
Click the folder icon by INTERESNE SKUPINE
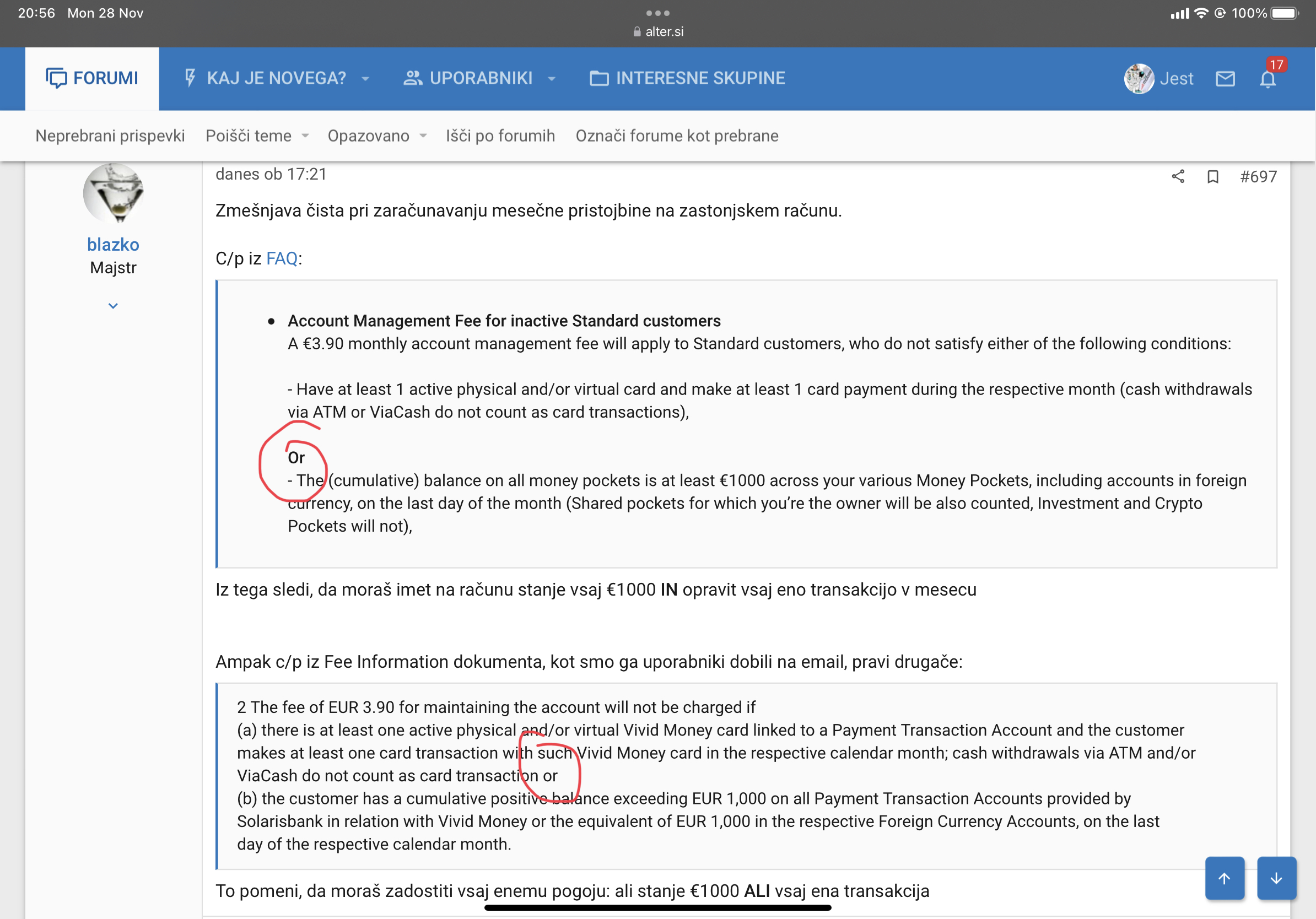(x=599, y=78)
